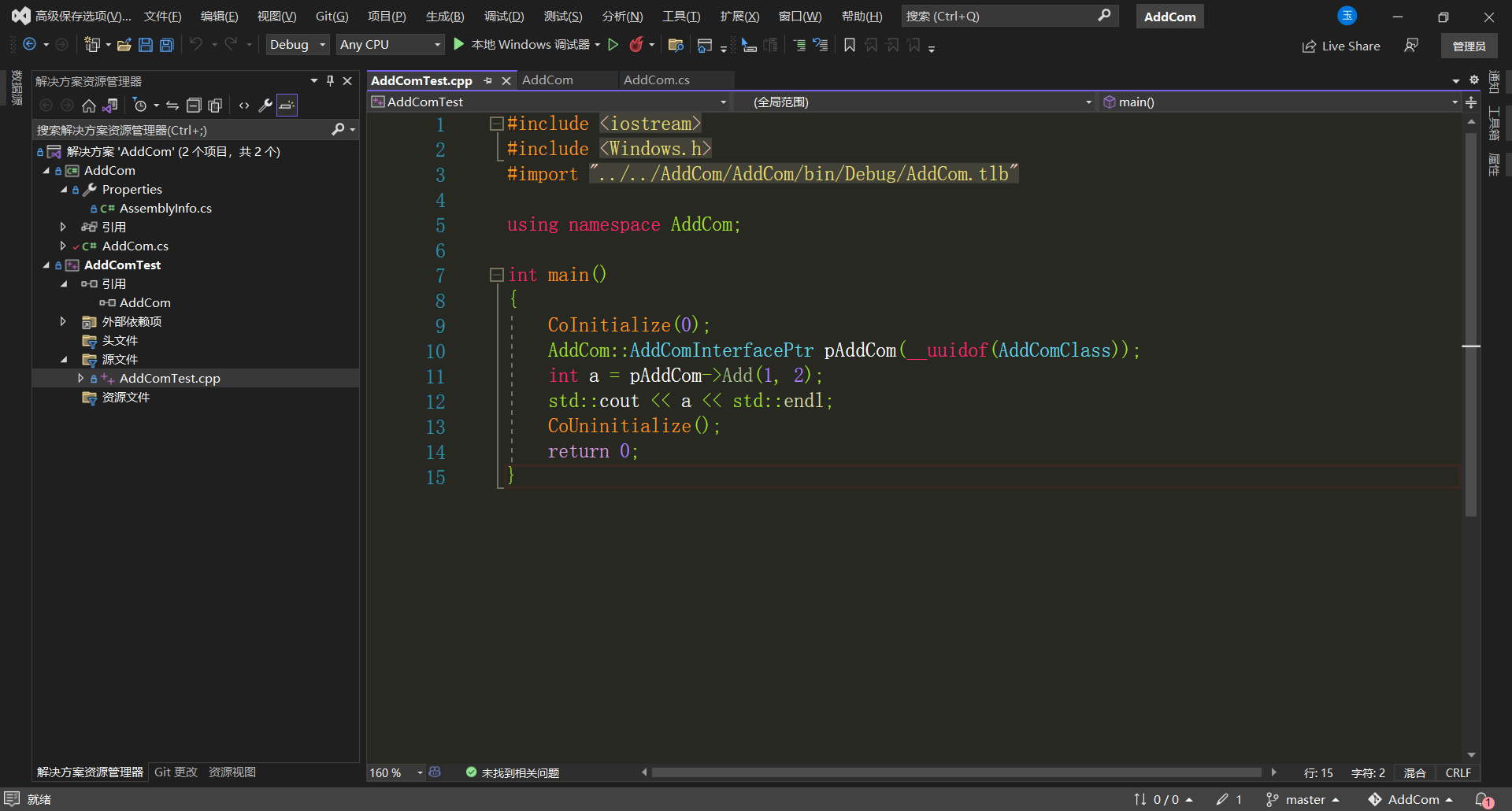
Task: Click Sync with Active Document icon
Action: click(172, 106)
